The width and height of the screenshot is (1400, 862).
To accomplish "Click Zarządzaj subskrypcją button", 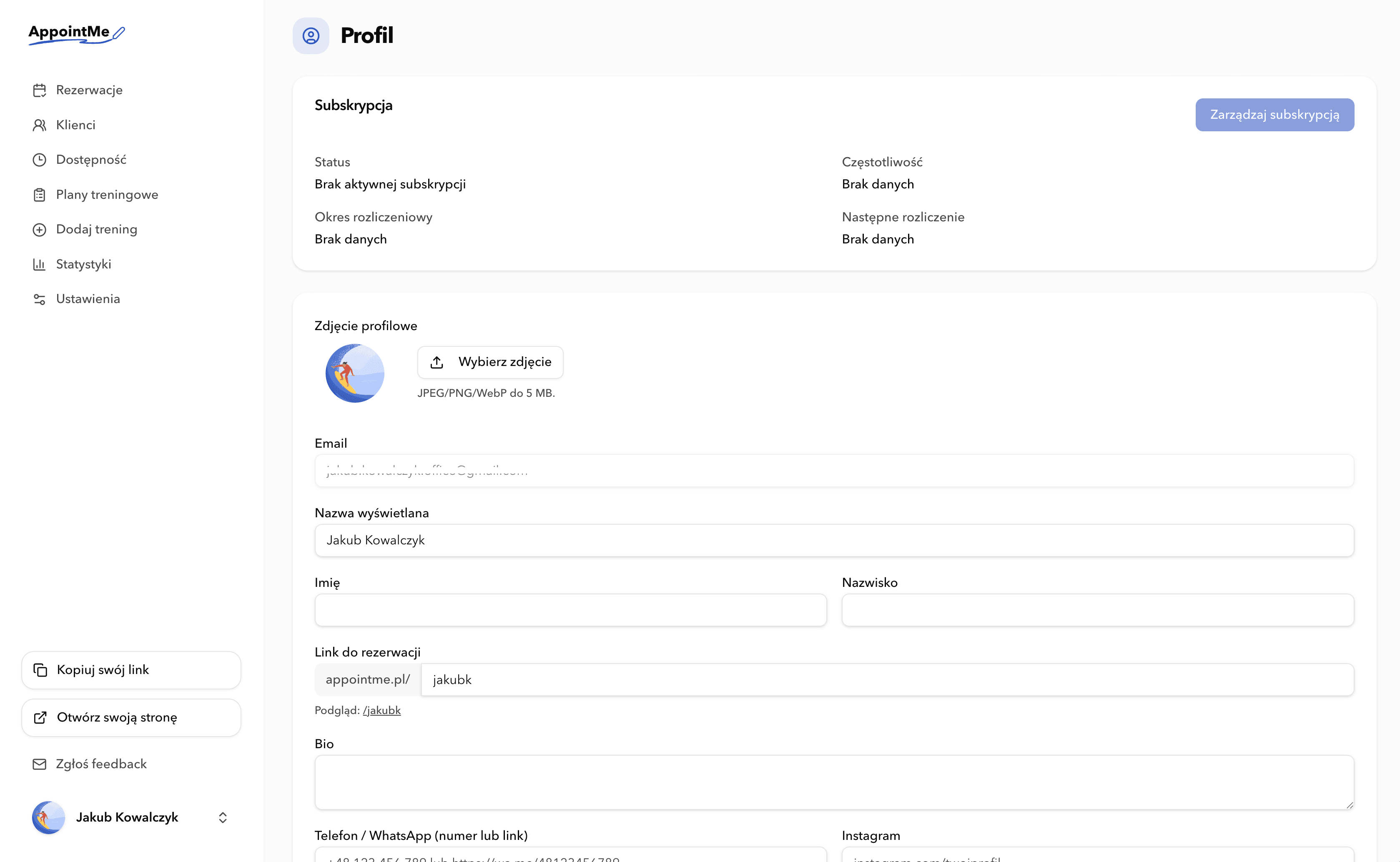I will [1275, 115].
